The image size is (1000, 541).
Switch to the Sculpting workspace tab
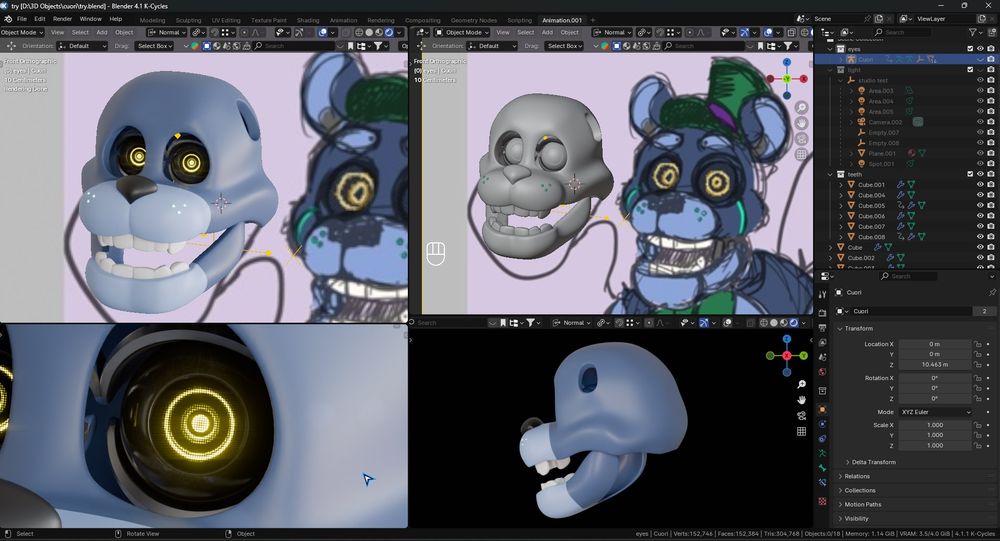(x=188, y=20)
